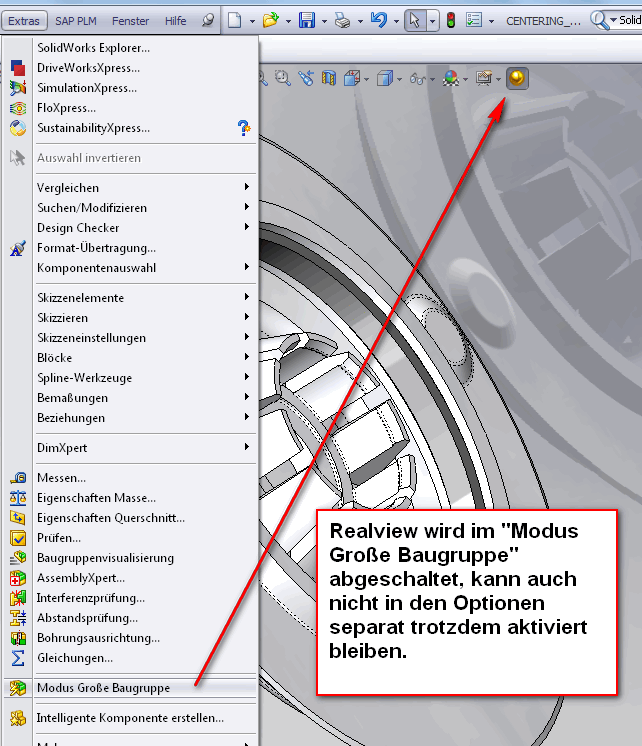
Task: Toggle the RealView Graphics gold sphere button
Action: click(517, 78)
